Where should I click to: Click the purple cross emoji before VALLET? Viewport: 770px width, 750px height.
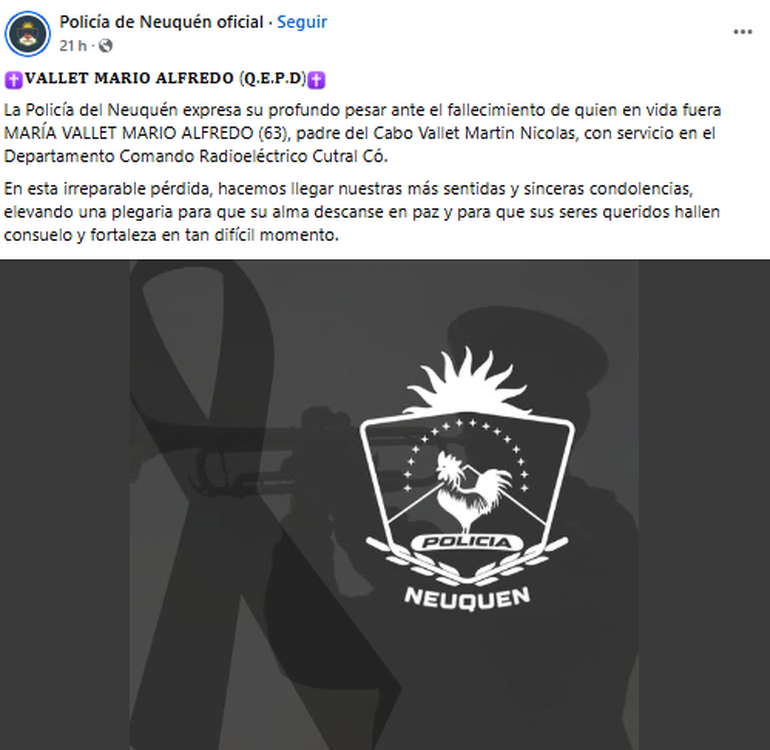[x=14, y=80]
